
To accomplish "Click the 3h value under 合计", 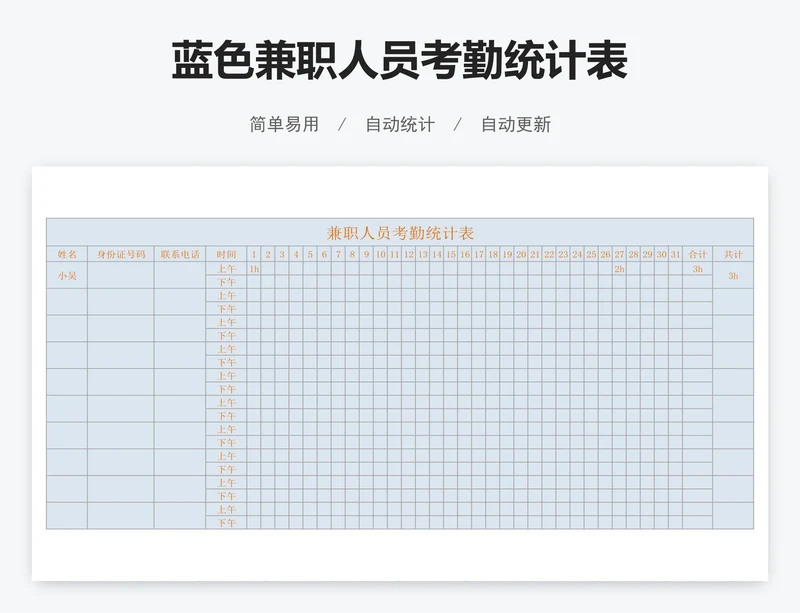I will tap(697, 269).
